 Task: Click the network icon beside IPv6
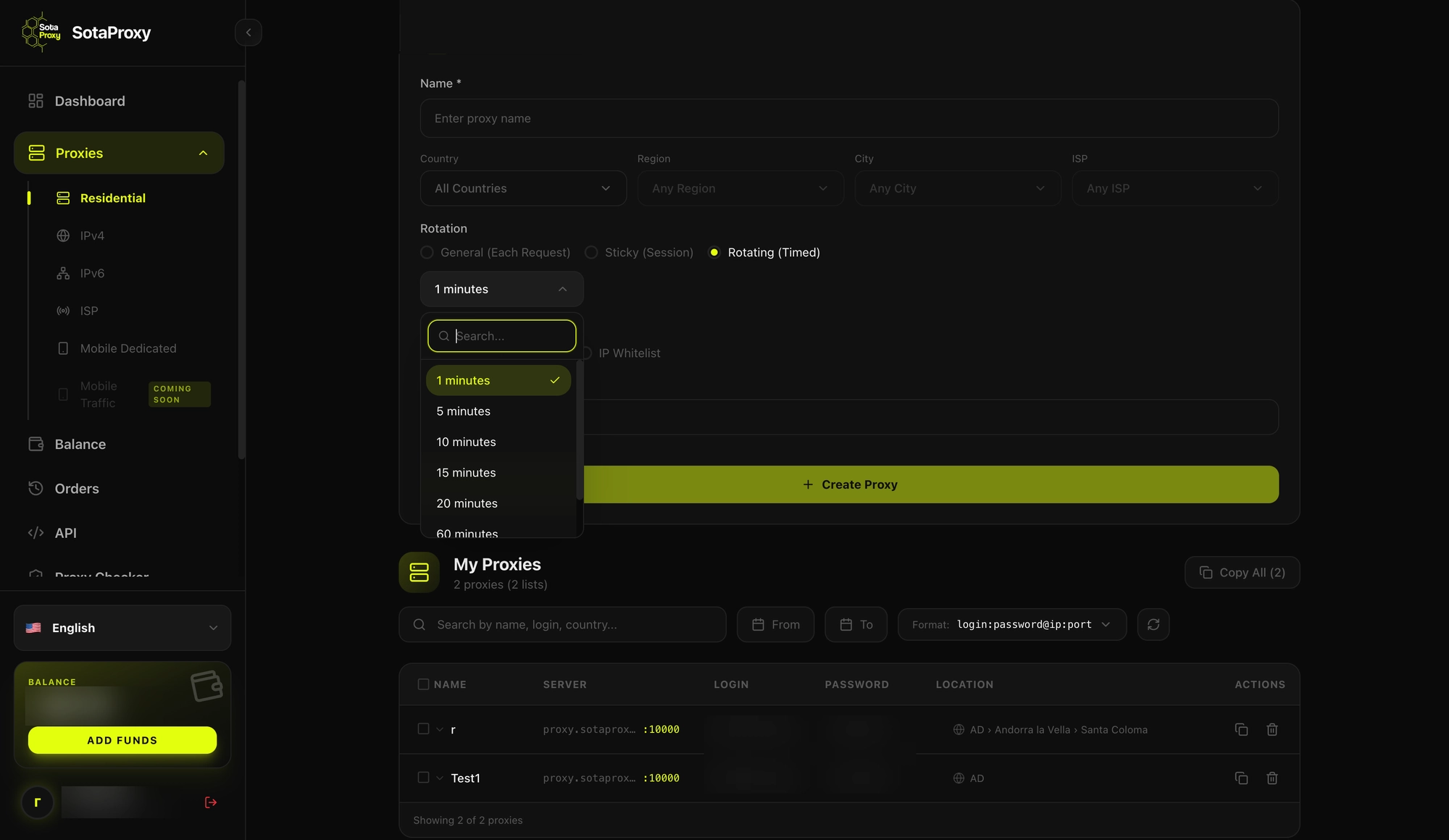pos(63,274)
